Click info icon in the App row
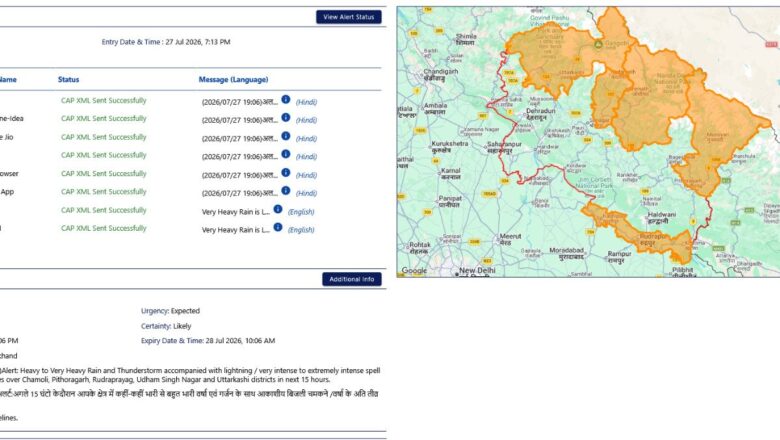 286,190
